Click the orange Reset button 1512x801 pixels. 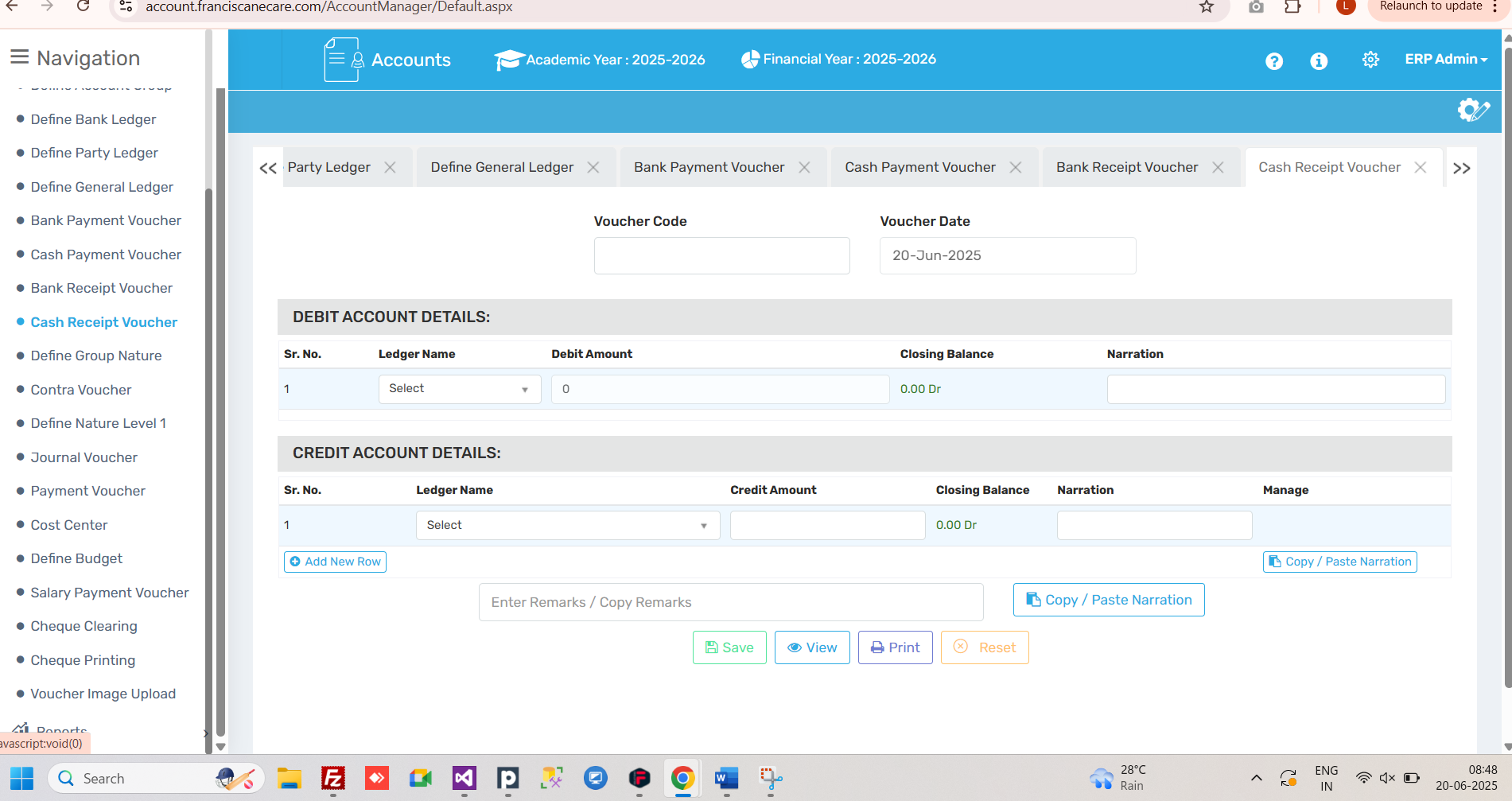[x=985, y=647]
